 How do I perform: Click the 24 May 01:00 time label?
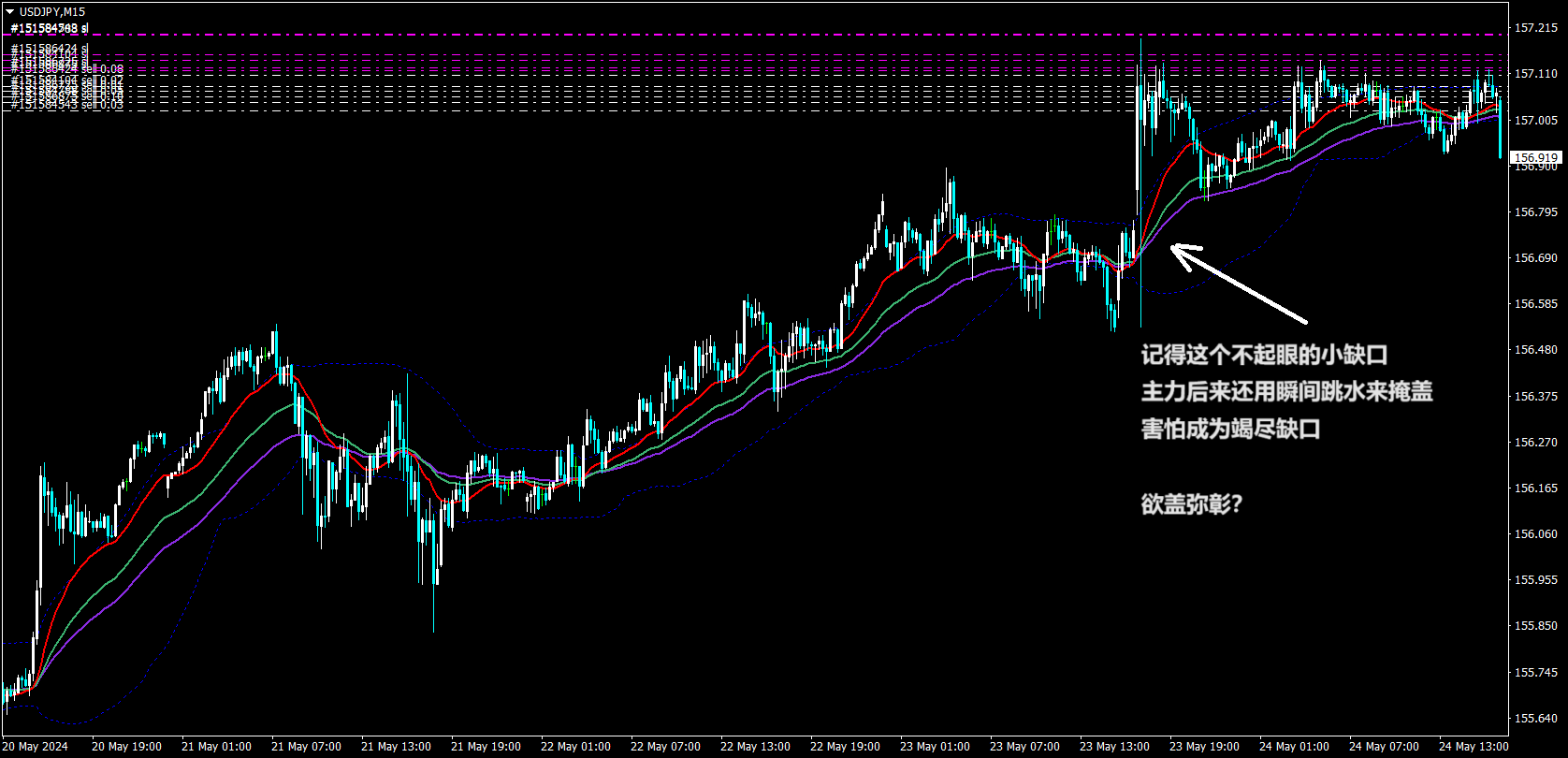(1295, 747)
